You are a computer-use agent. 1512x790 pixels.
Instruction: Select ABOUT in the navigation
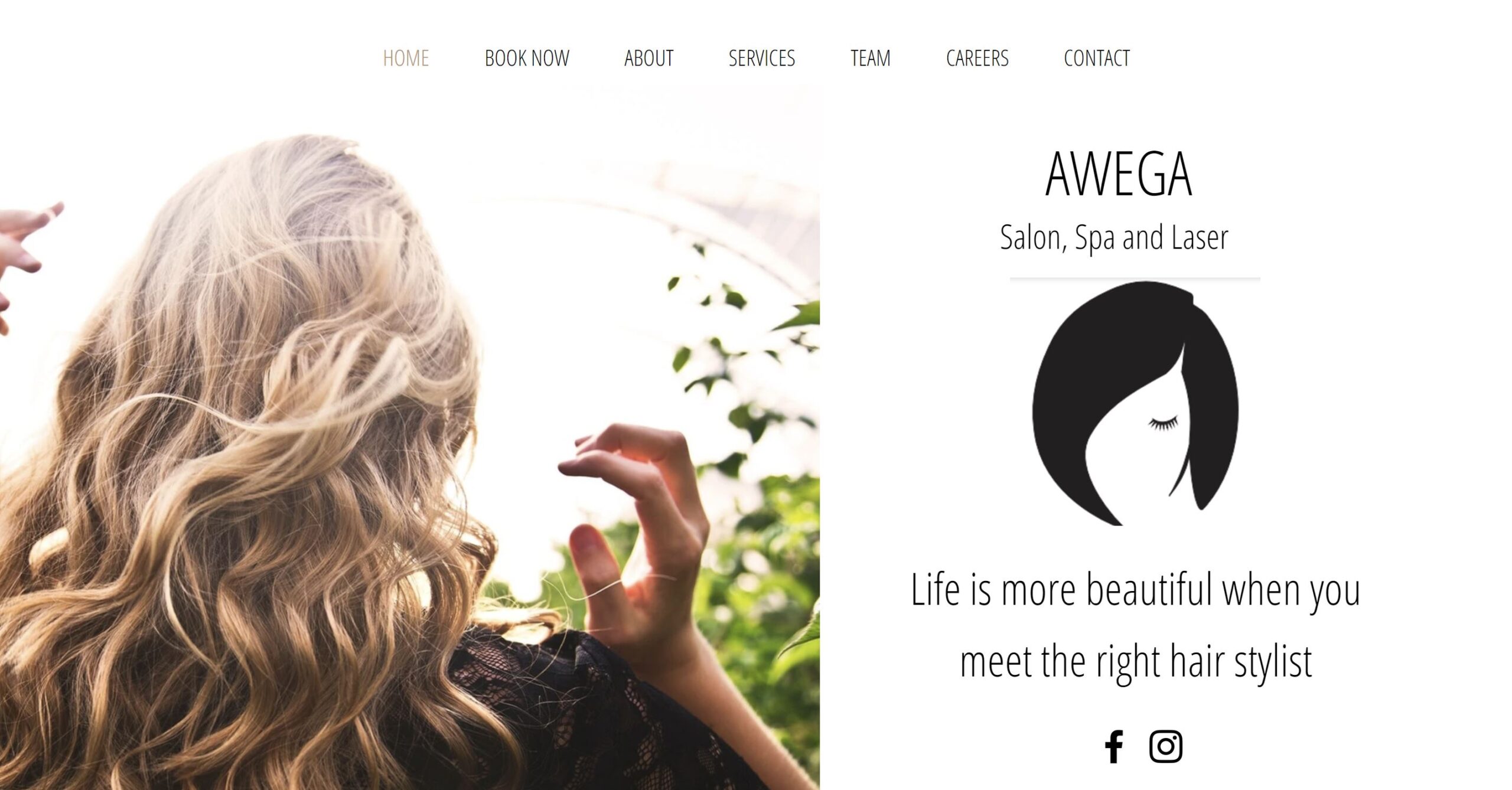[649, 58]
